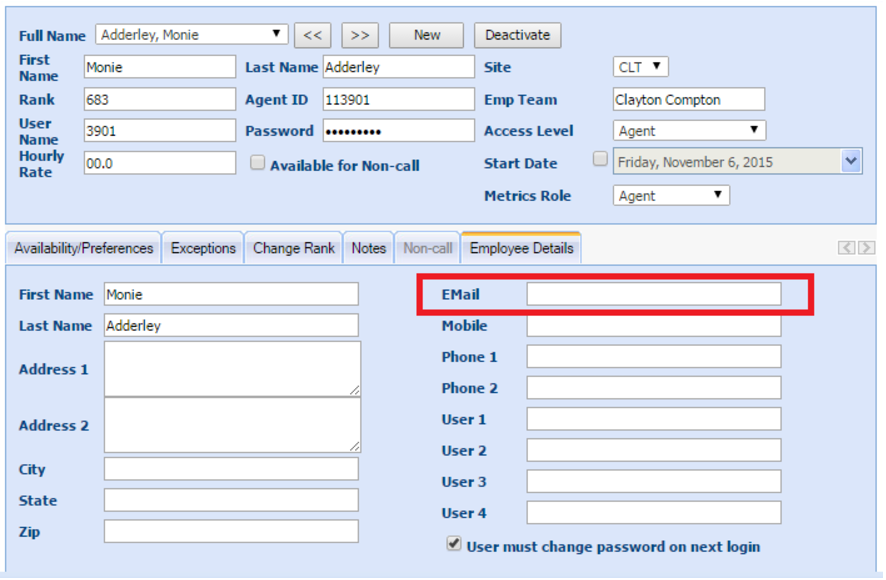Viewport: 886px width, 580px height.
Task: Click the previous record << button
Action: [x=312, y=35]
